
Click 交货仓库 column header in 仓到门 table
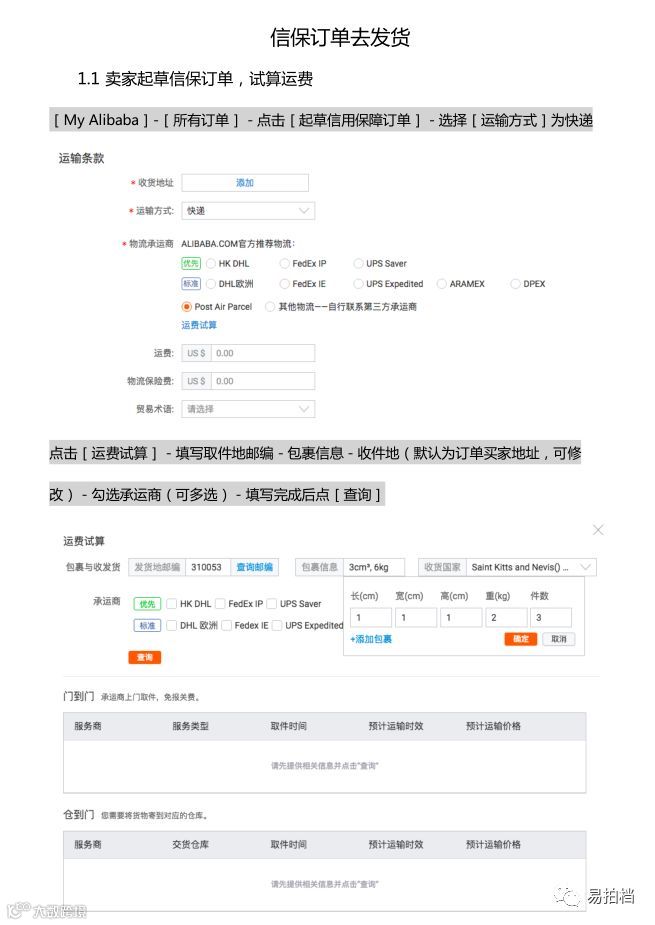(x=191, y=845)
